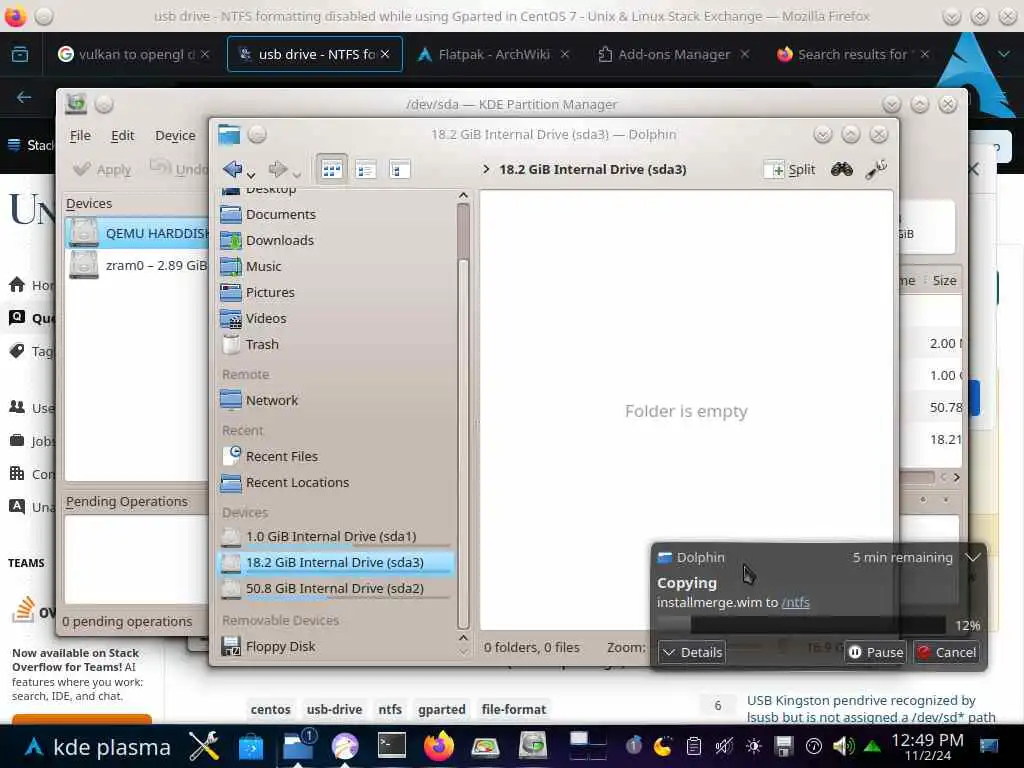Open the /ntfs destination link in the notification
This screenshot has width=1024, height=768.
pos(795,602)
